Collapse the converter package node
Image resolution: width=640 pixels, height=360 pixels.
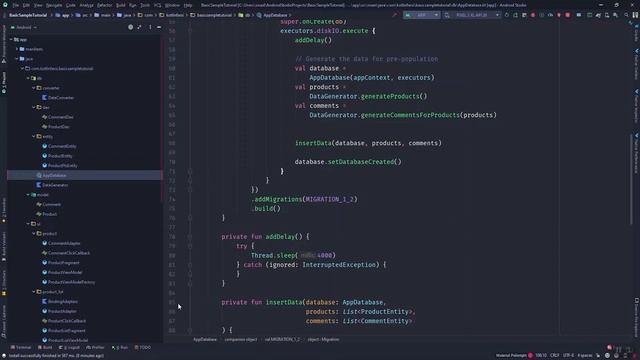33,88
